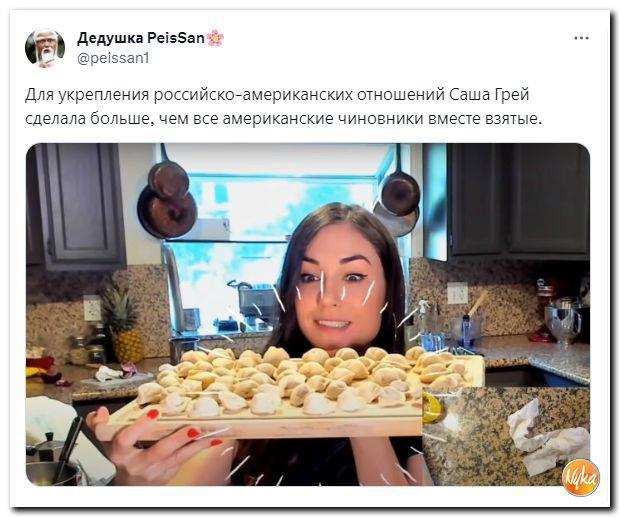Click the pineapple on the kitchen counter

[122, 322]
